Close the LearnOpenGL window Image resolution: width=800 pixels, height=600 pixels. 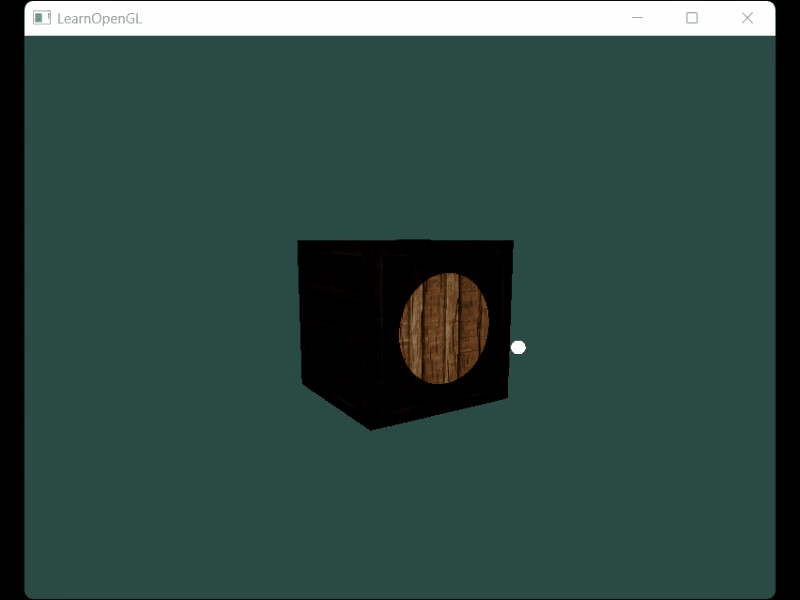[x=747, y=18]
